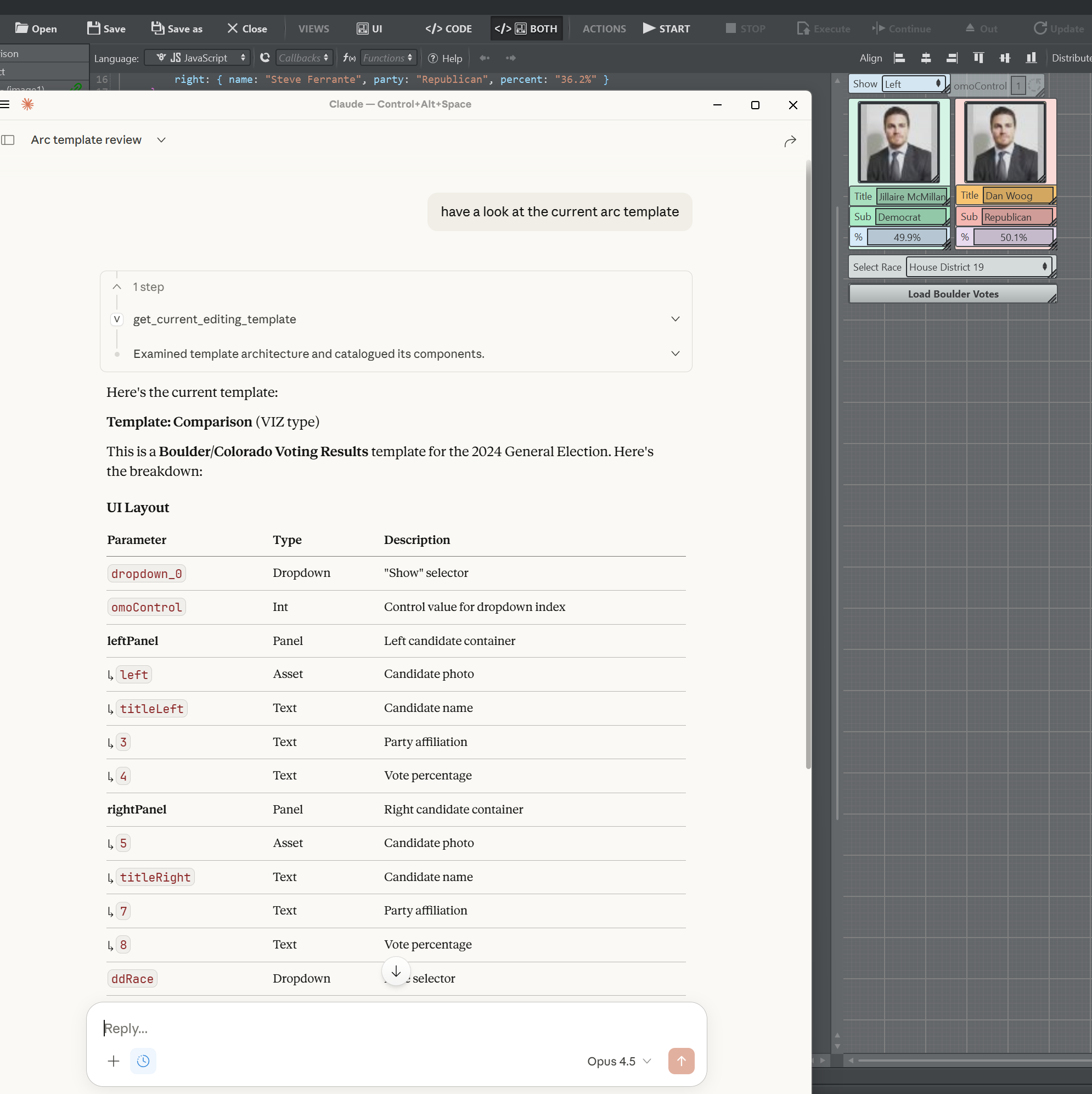Click the Load Boulder Votes button
Viewport: 1092px width, 1094px height.
click(952, 294)
